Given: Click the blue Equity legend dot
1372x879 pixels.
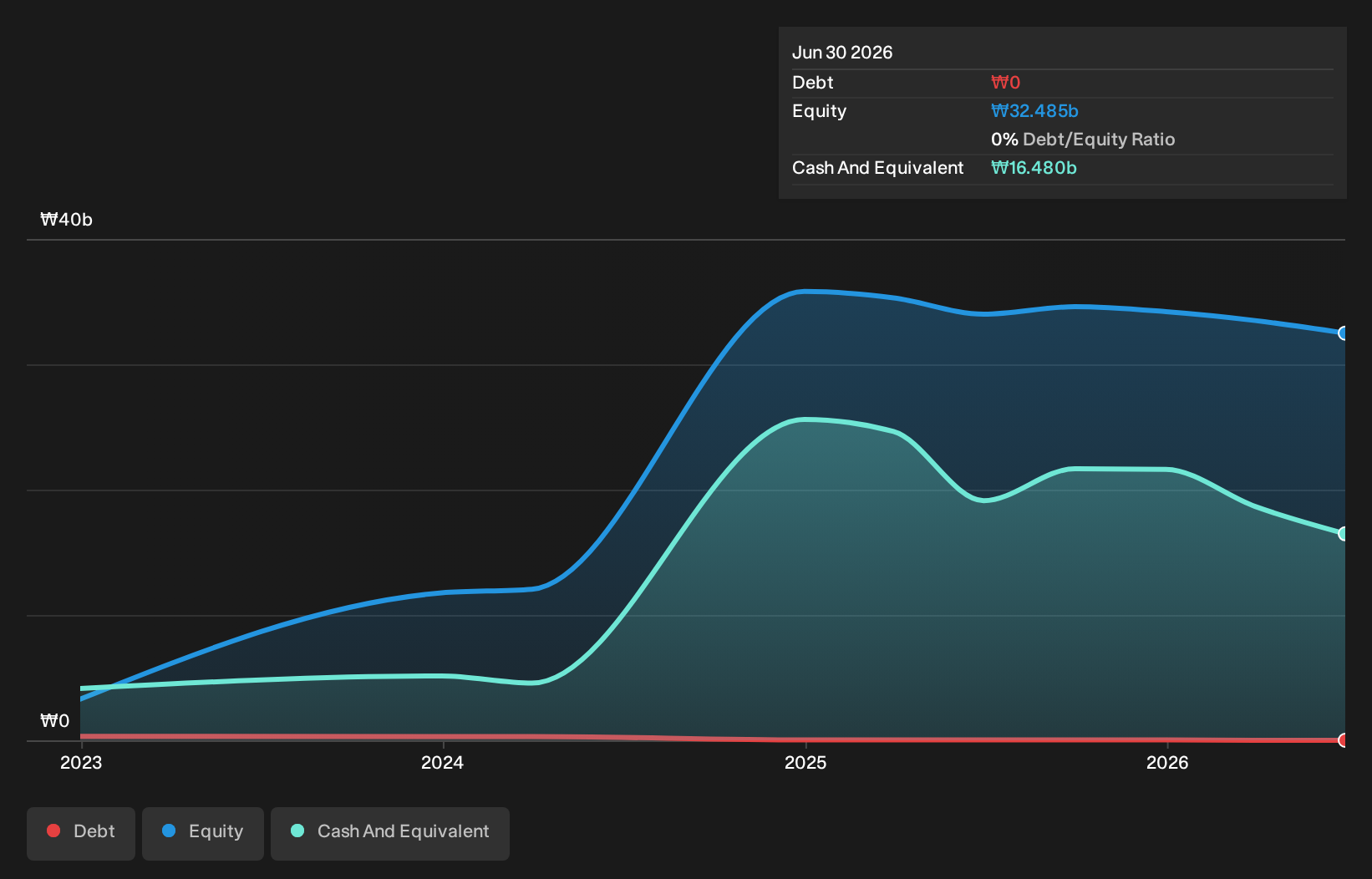Looking at the screenshot, I should (x=169, y=831).
